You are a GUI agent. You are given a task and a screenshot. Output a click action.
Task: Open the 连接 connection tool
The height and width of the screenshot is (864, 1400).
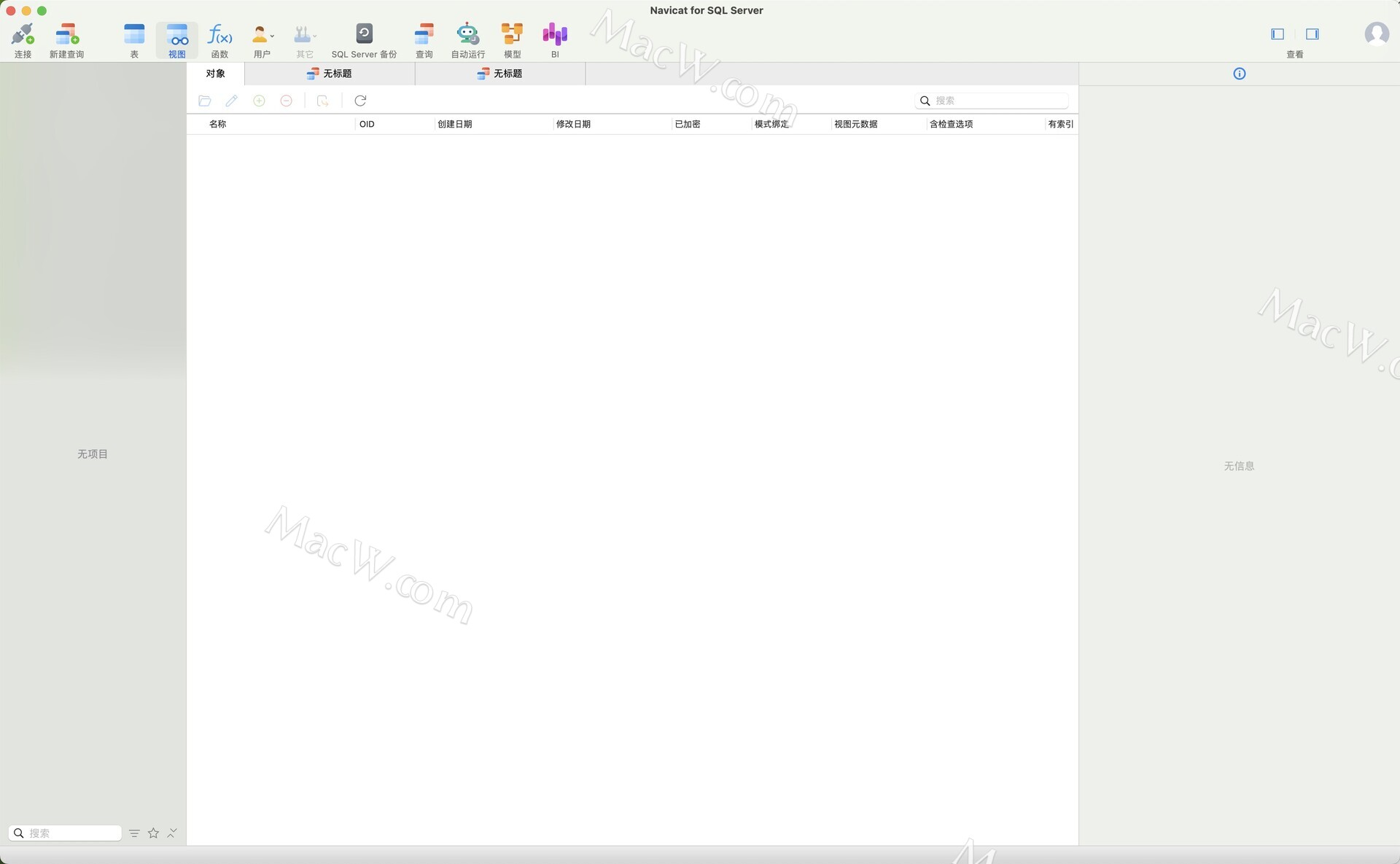coord(23,40)
